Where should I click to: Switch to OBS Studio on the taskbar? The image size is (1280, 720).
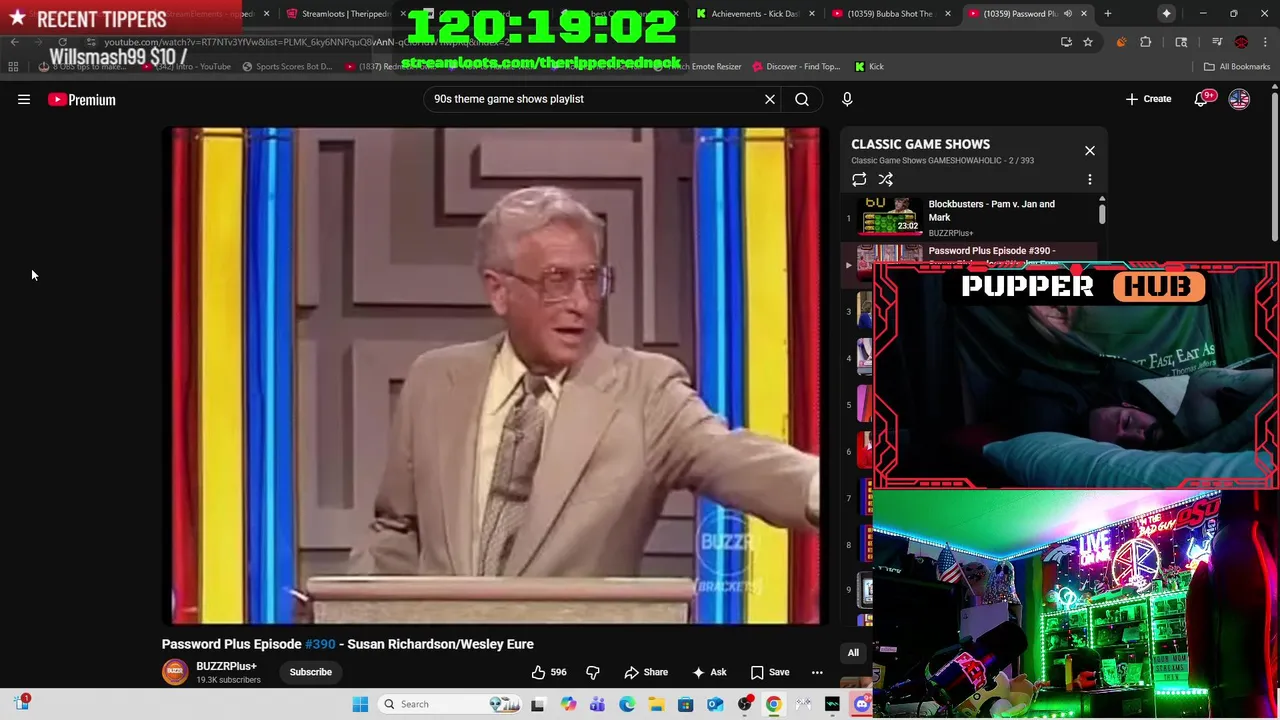click(x=744, y=704)
